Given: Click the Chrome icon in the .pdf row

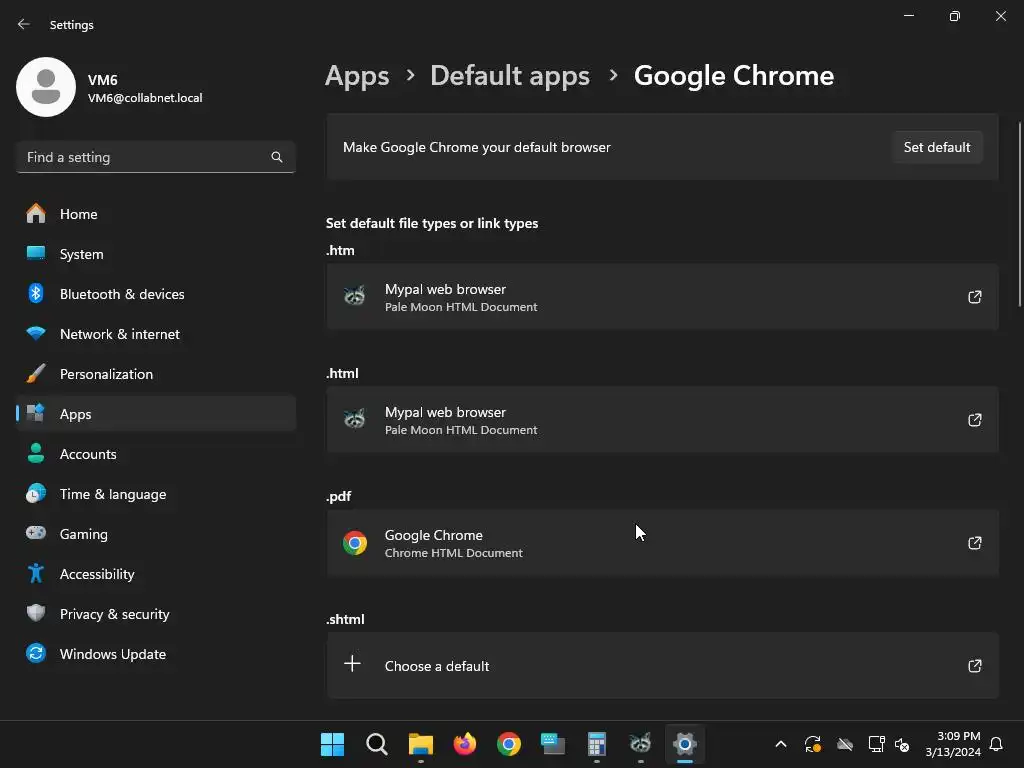Looking at the screenshot, I should pyautogui.click(x=355, y=543).
